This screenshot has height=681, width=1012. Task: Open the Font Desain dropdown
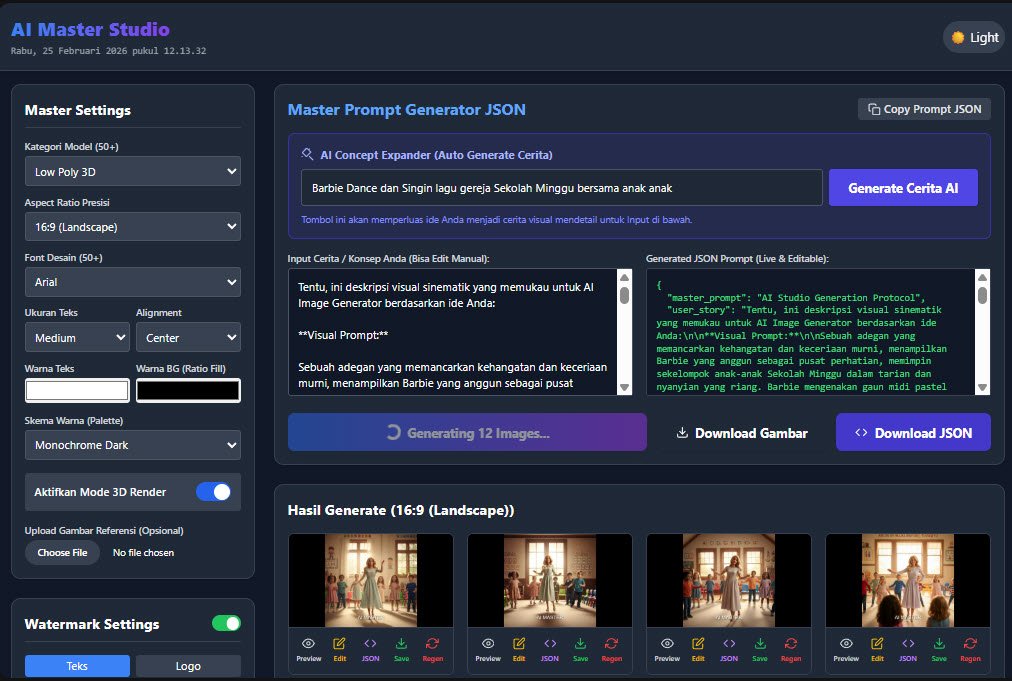pos(133,282)
